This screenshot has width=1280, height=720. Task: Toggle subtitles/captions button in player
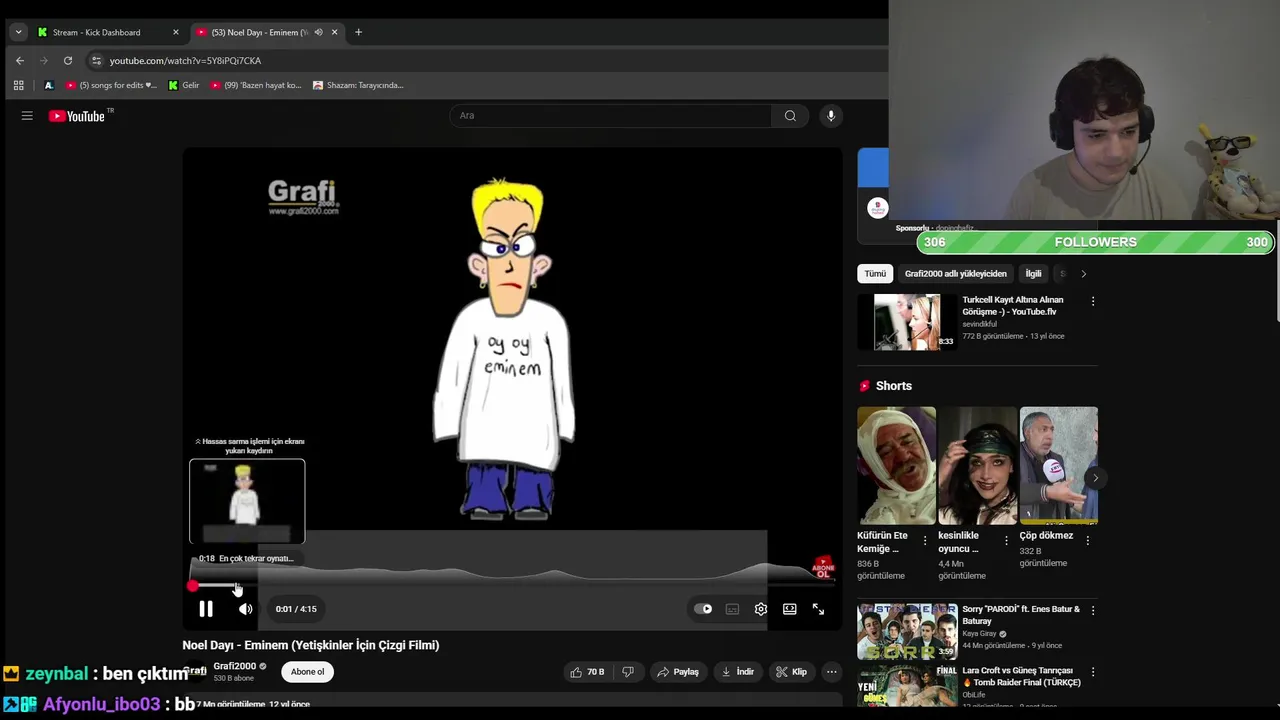click(732, 609)
